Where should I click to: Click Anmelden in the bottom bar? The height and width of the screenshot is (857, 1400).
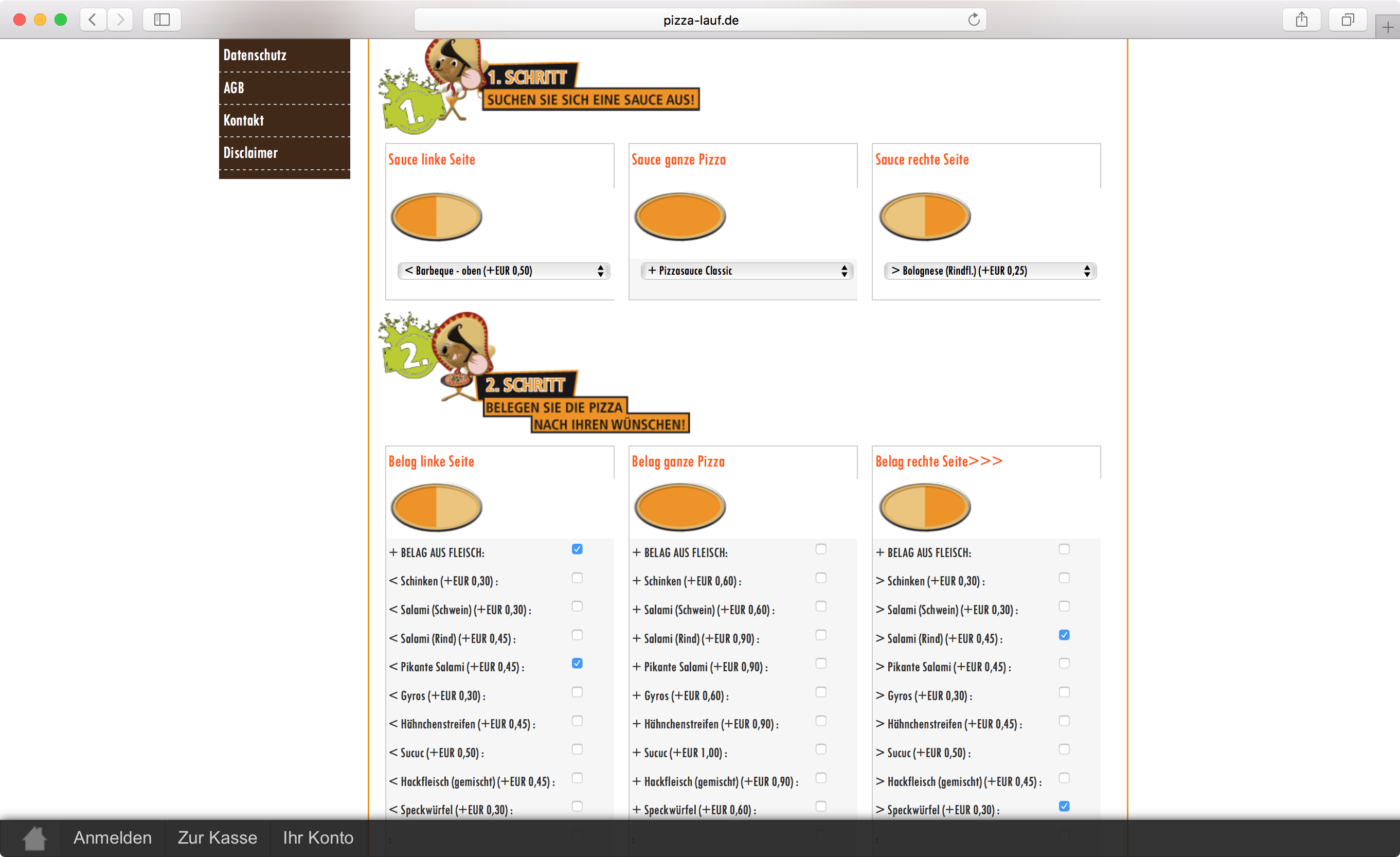click(x=113, y=837)
